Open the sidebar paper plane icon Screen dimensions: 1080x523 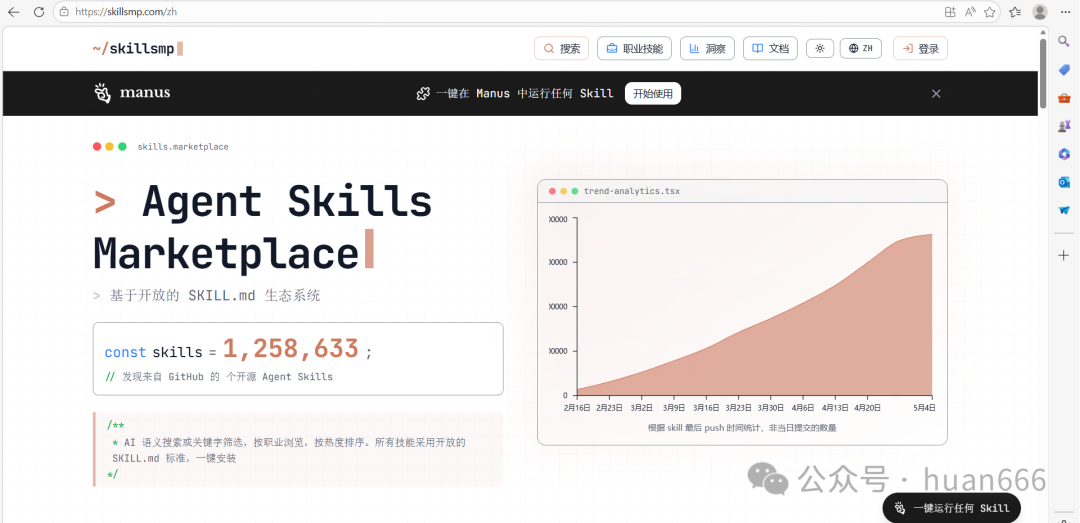1063,209
